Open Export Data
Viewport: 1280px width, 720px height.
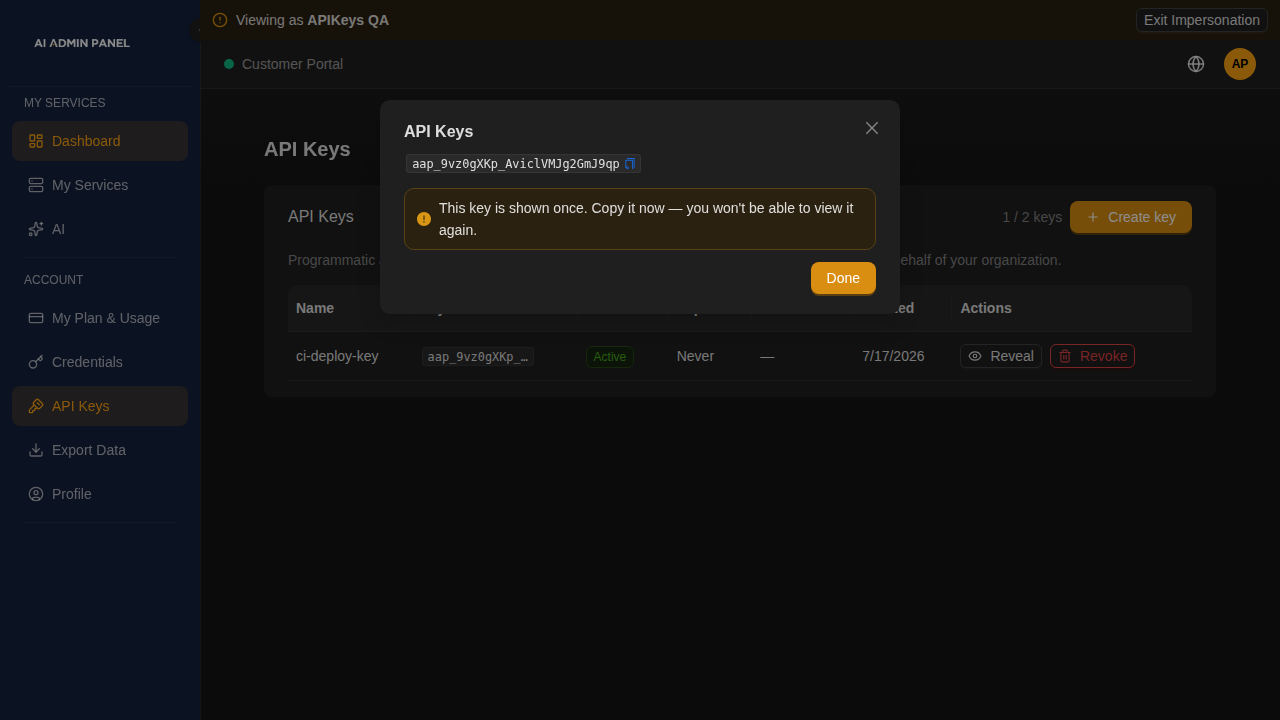click(100, 450)
